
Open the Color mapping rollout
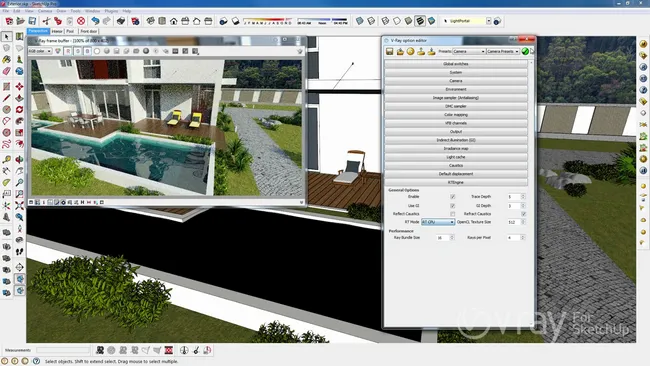tap(456, 115)
